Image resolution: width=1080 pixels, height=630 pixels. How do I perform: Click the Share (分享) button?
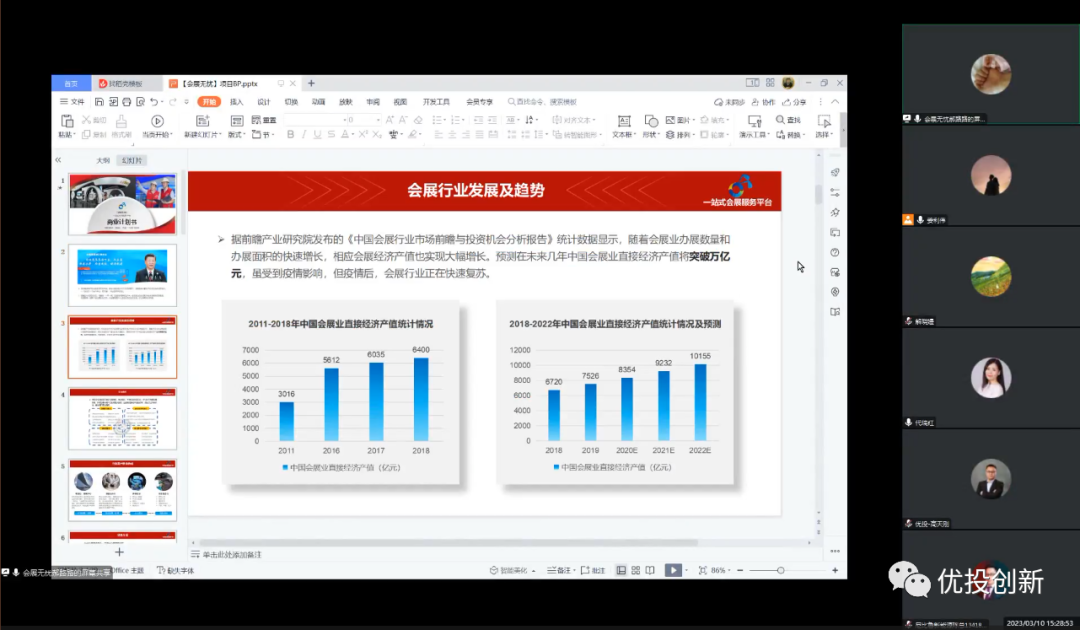795,102
